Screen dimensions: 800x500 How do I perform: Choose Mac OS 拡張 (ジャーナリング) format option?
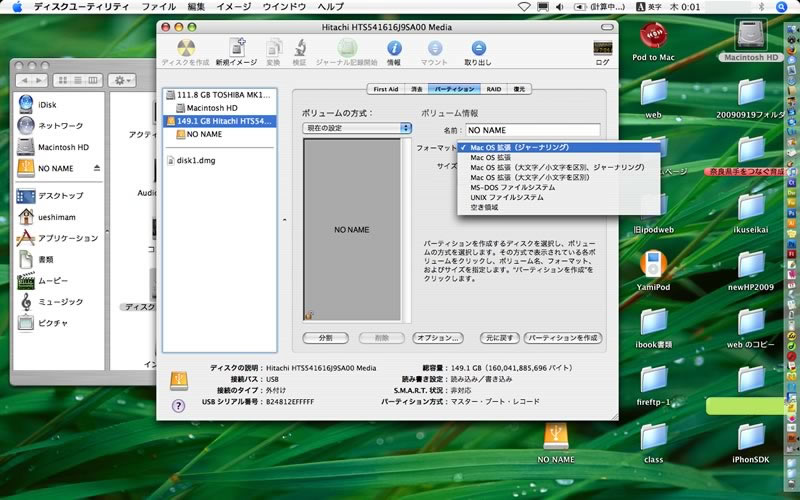tap(559, 147)
